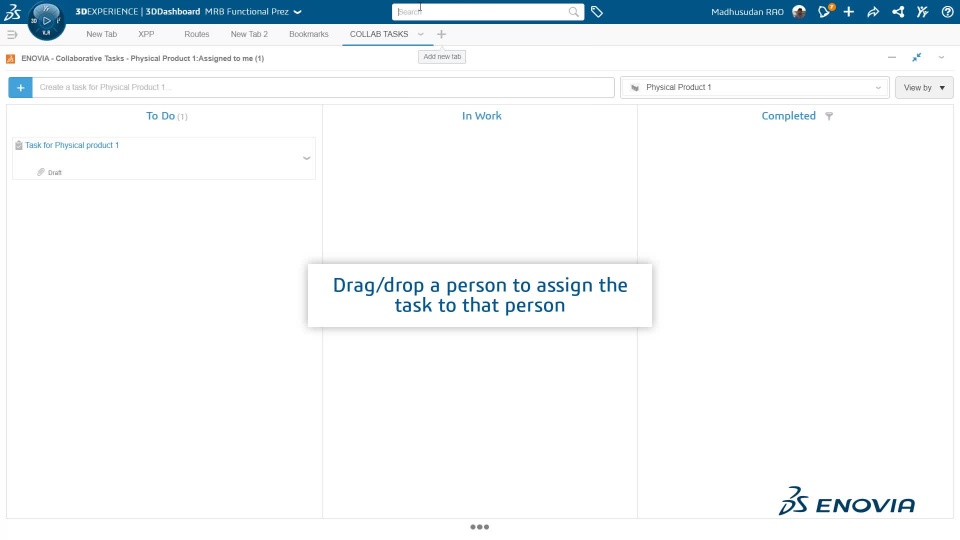960x540 pixels.
Task: Click the Add new tab plus icon
Action: [x=441, y=34]
